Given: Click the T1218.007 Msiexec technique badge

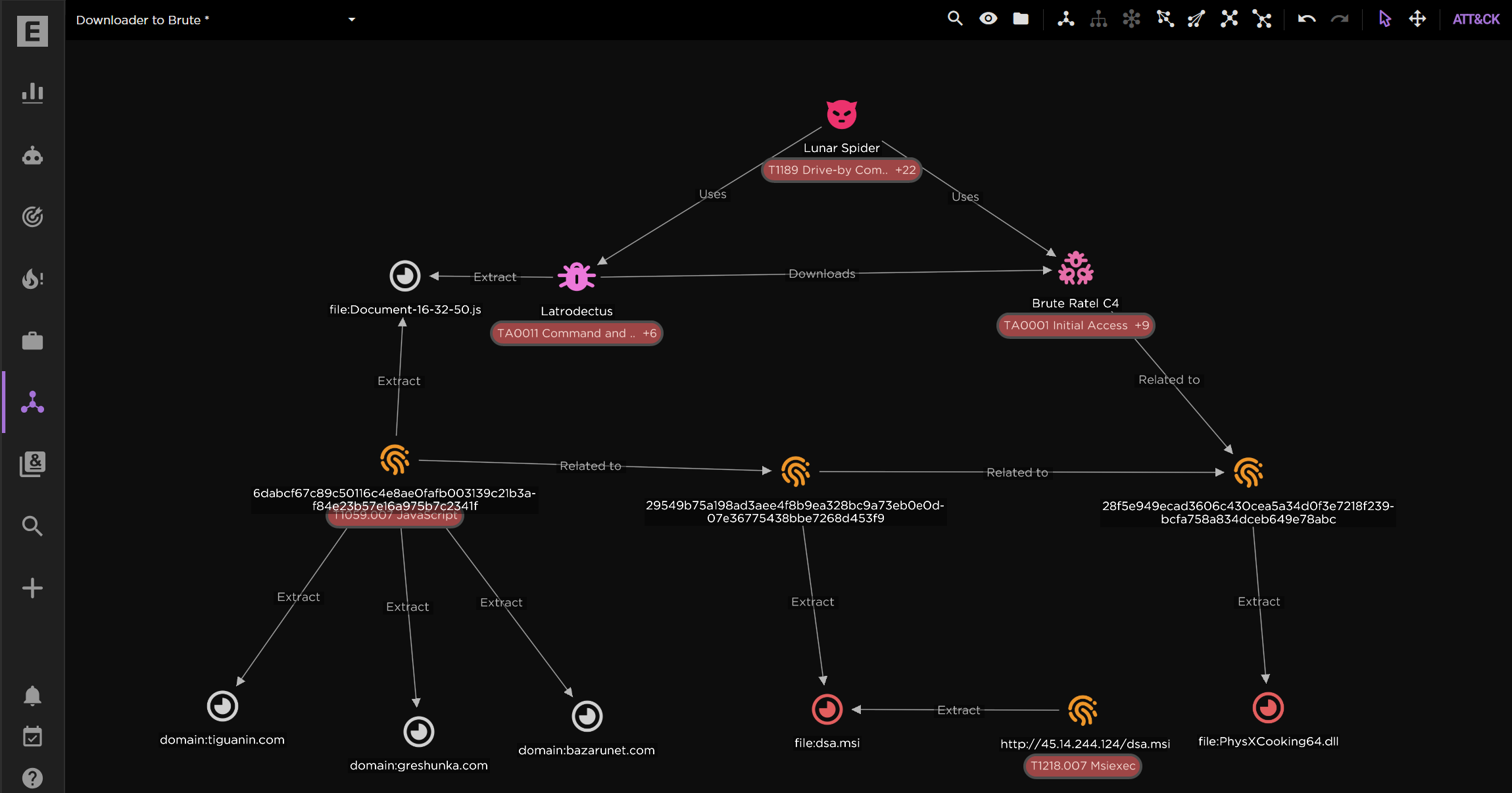Looking at the screenshot, I should pyautogui.click(x=1082, y=765).
